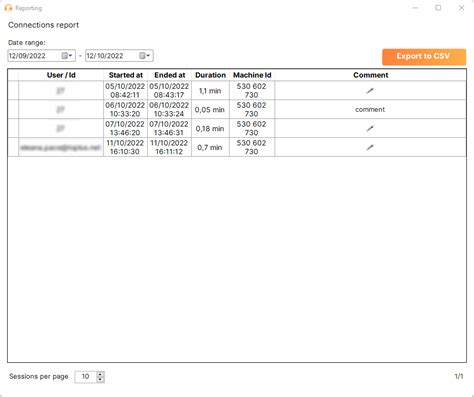Image resolution: width=474 pixels, height=397 pixels.
Task: Sort by the User / Id column header
Action: coord(61,75)
